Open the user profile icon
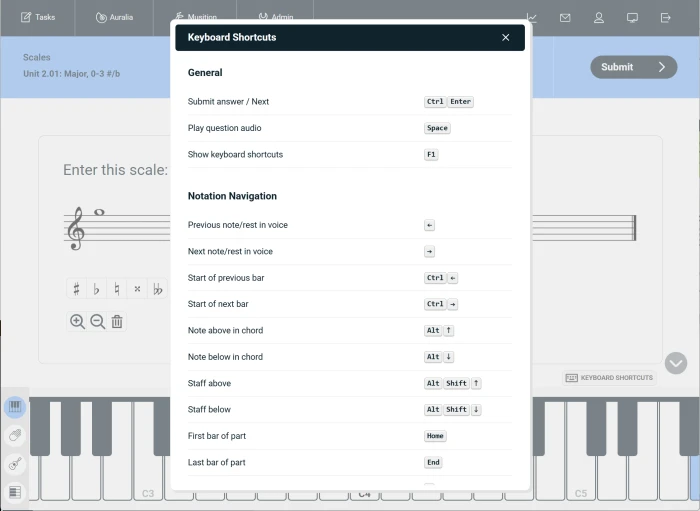The height and width of the screenshot is (511, 700). (599, 17)
